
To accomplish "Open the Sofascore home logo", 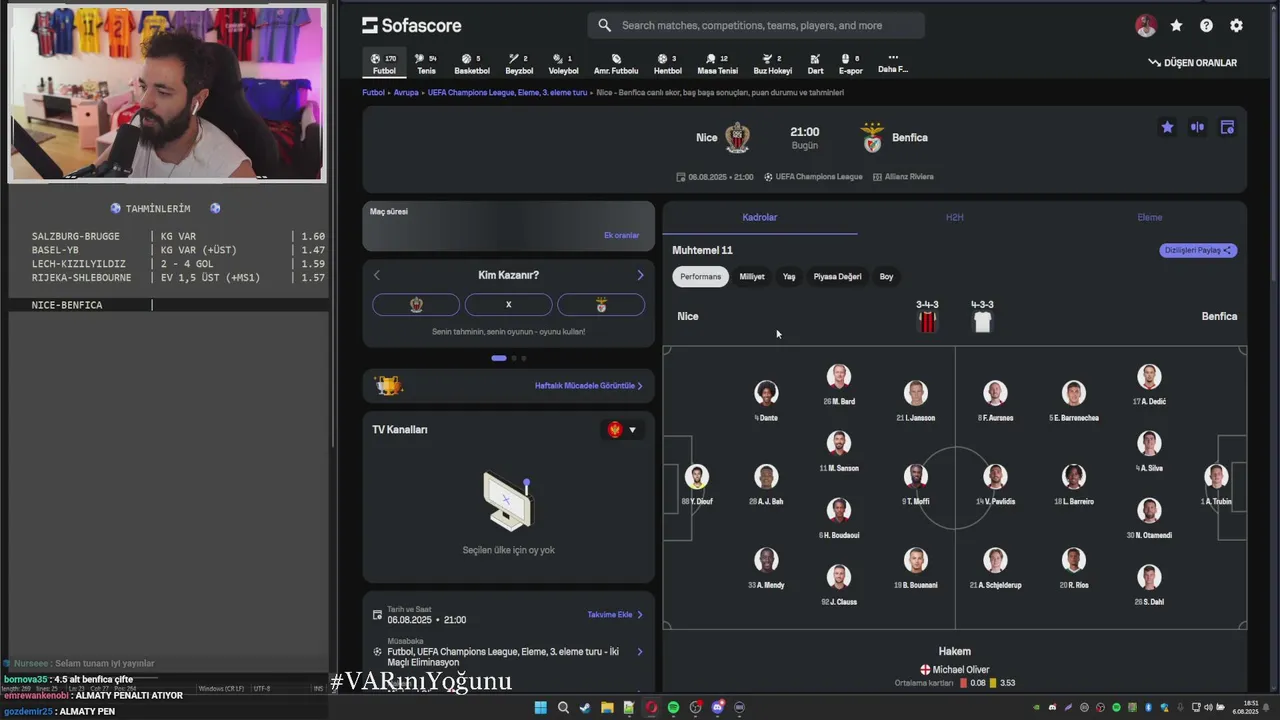I will tap(411, 25).
